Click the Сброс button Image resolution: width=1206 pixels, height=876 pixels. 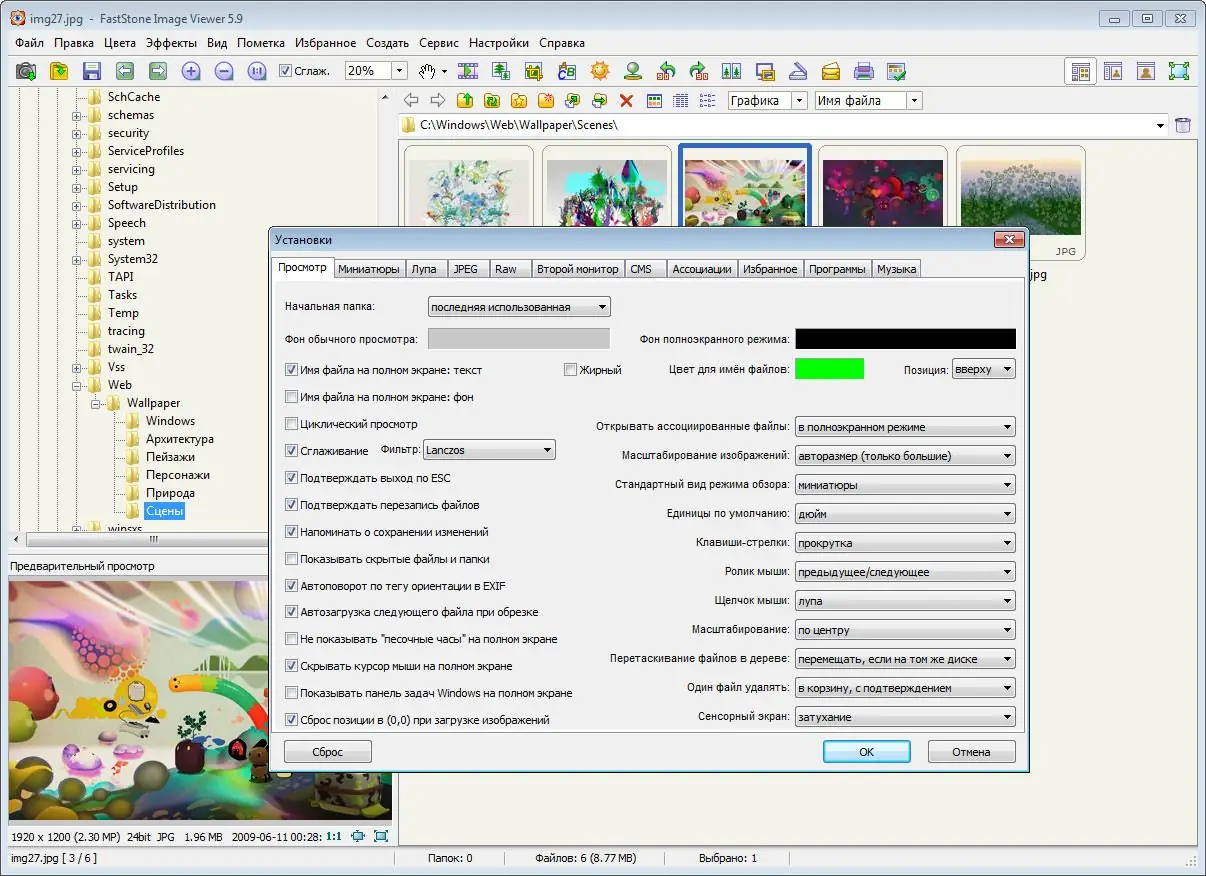[x=327, y=752]
